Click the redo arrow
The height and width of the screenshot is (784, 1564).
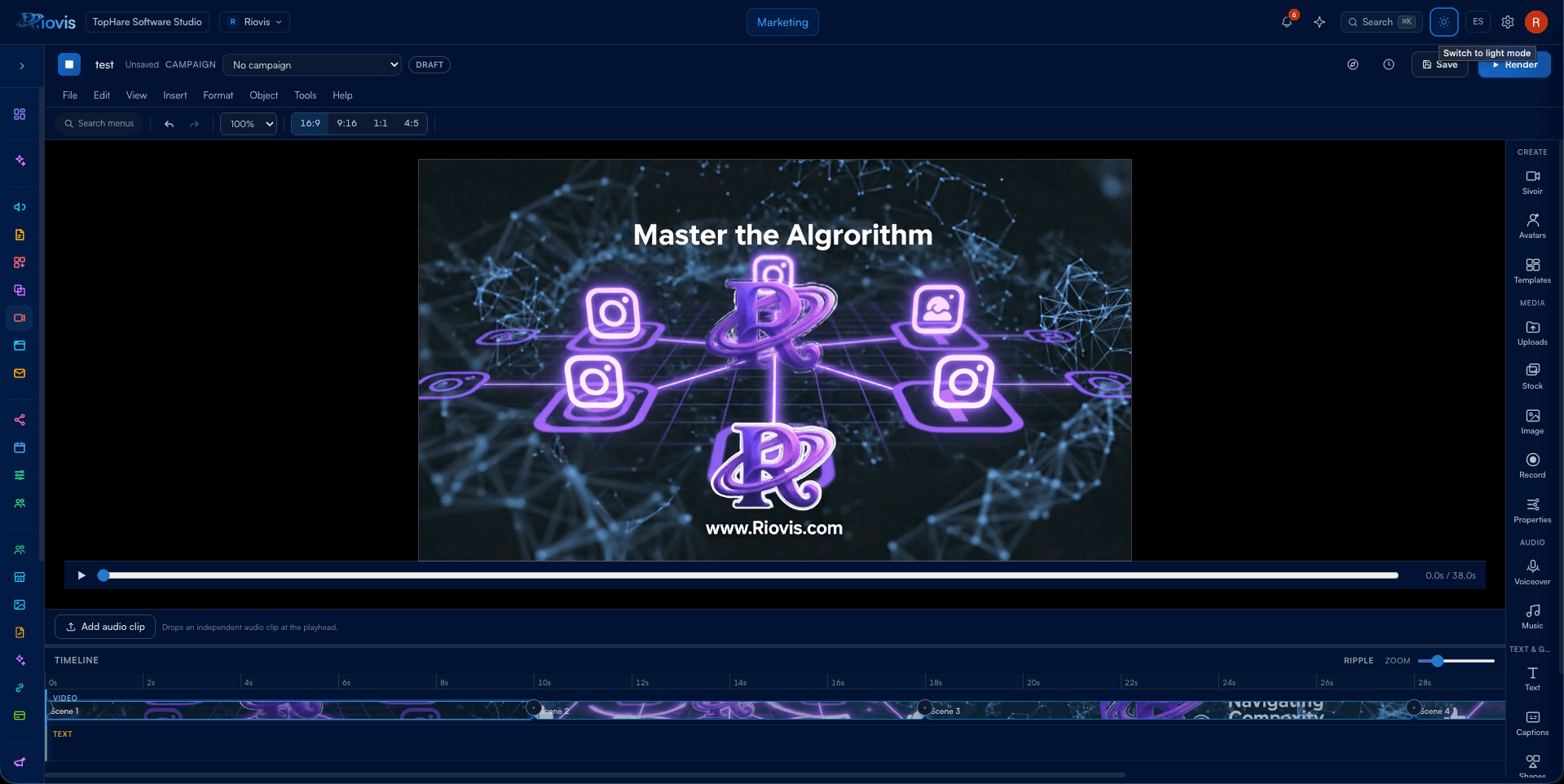(x=194, y=124)
